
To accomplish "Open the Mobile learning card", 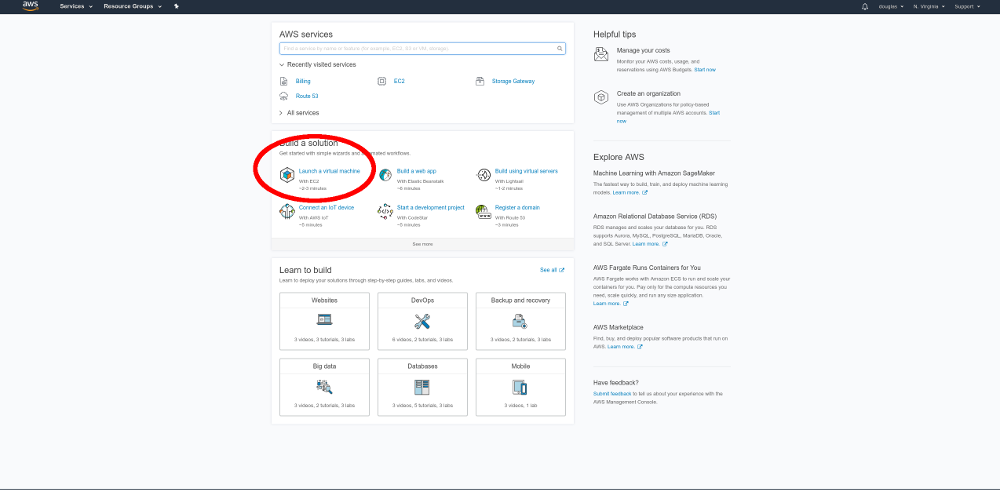I will point(520,387).
